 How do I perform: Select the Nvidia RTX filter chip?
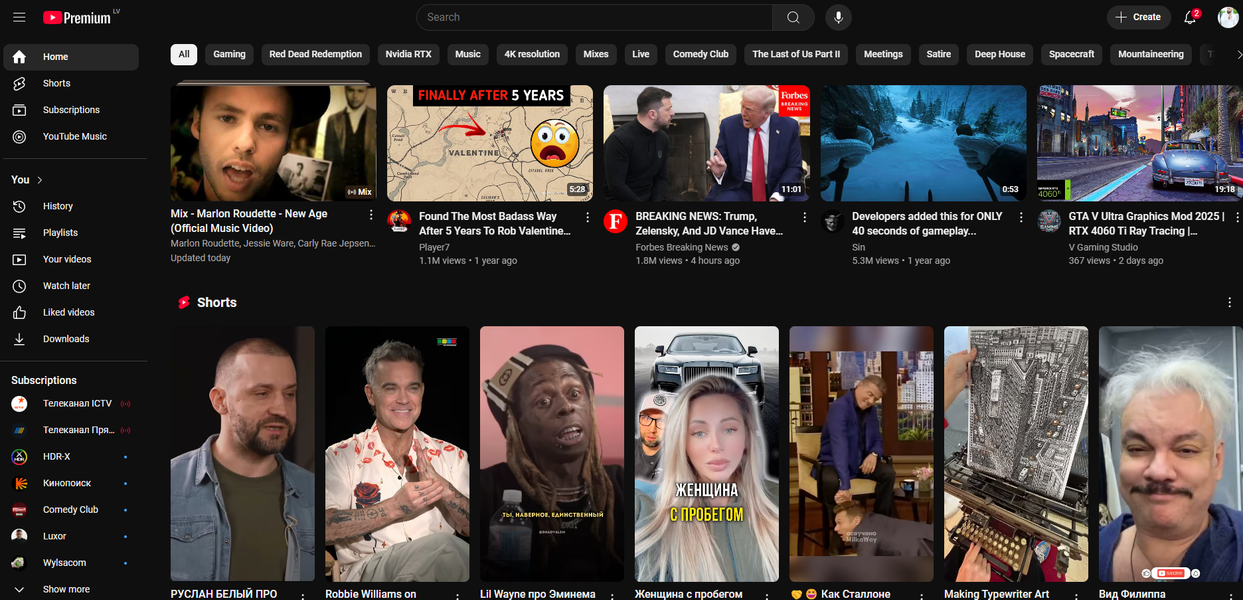tap(408, 54)
